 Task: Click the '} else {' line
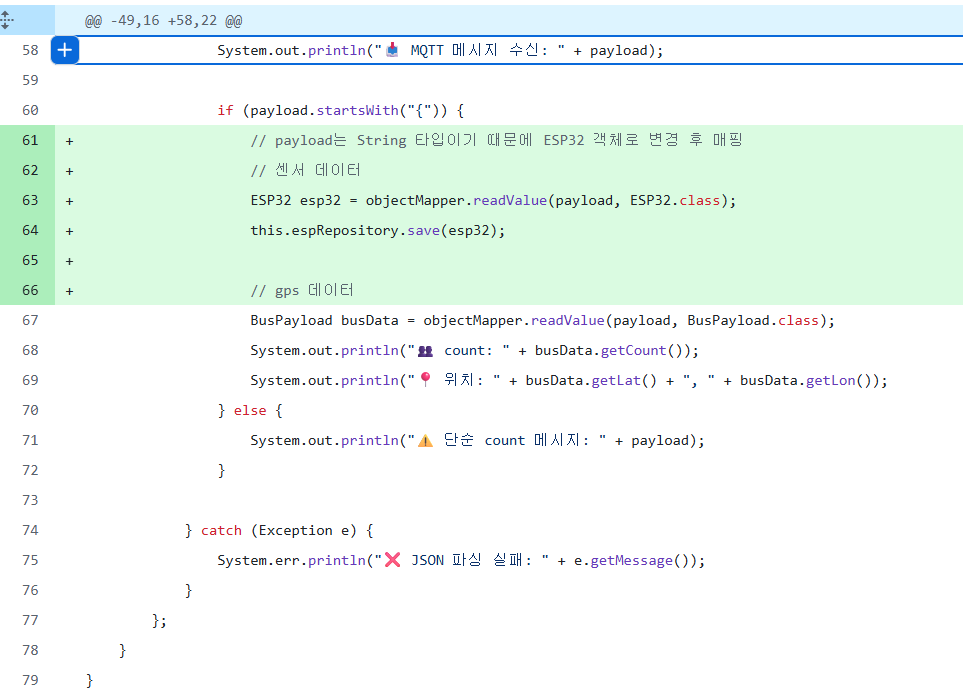click(250, 410)
